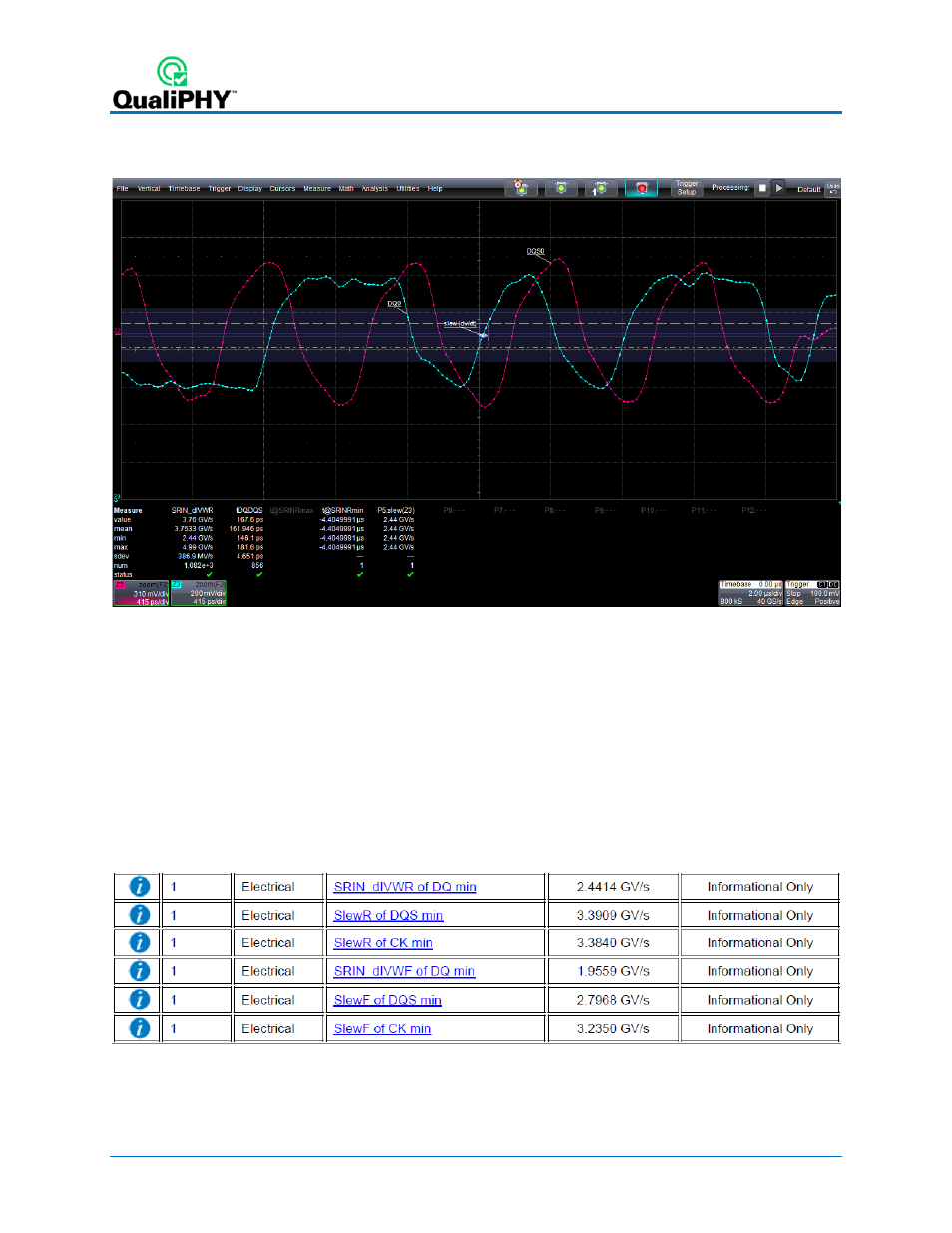Click info icon for SlewF of CK min row

point(140,1029)
